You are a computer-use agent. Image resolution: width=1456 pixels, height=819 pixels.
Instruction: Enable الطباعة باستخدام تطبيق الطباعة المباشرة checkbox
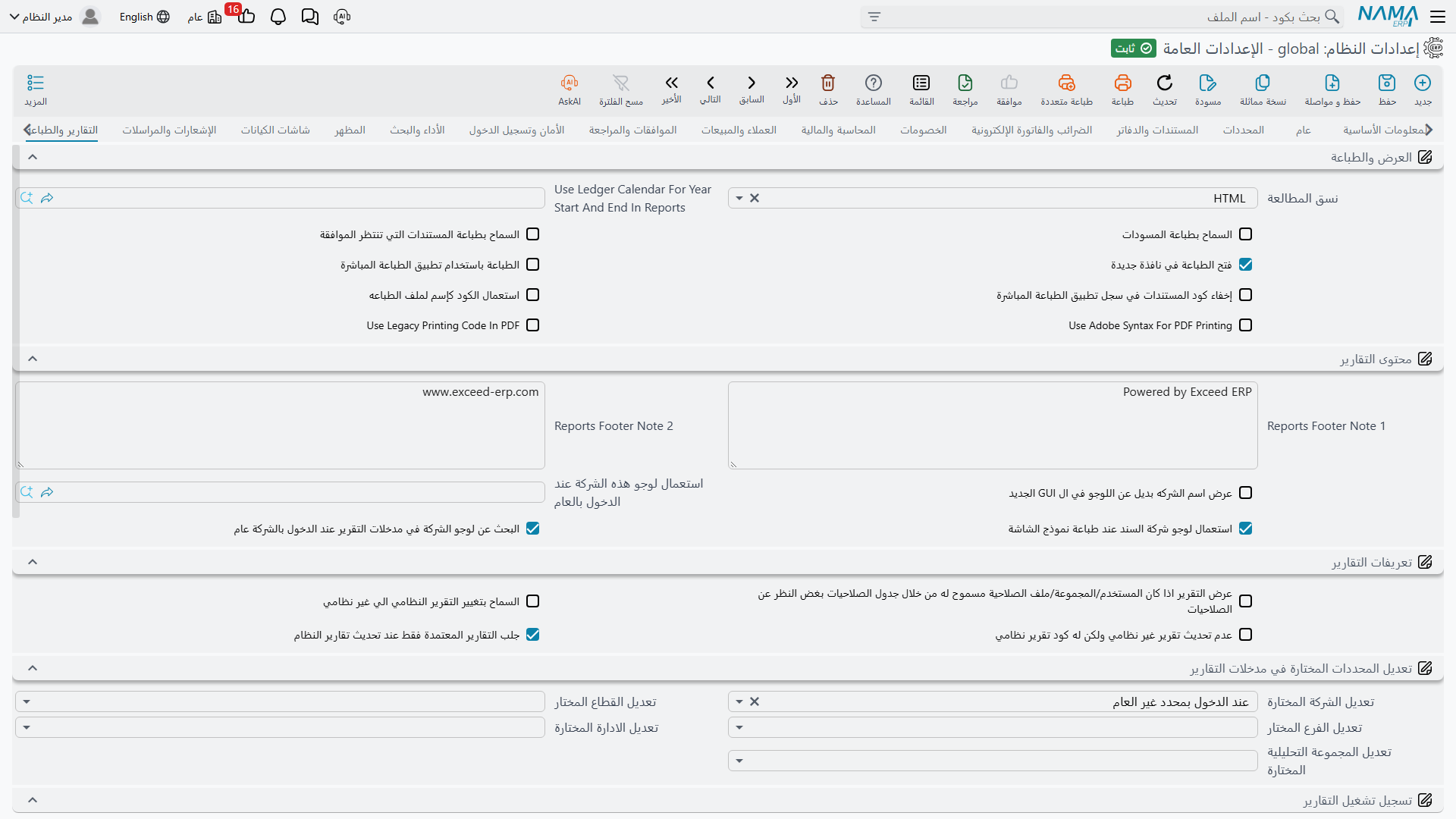[x=533, y=265]
